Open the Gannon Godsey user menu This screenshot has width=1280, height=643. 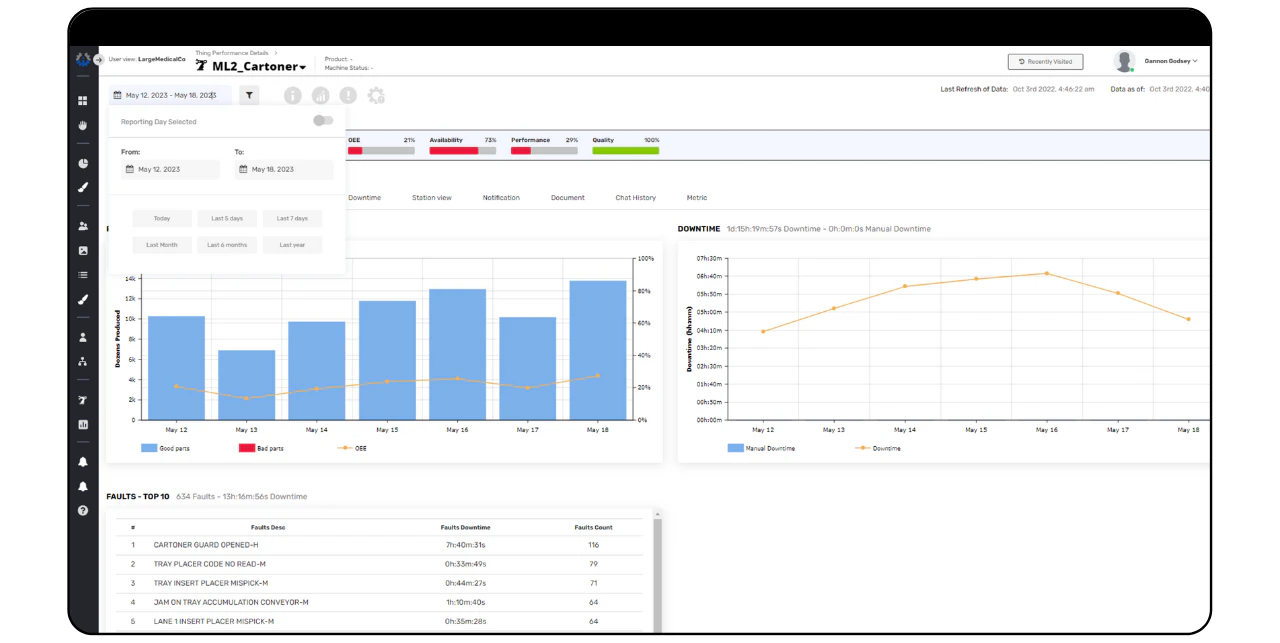pos(1168,60)
